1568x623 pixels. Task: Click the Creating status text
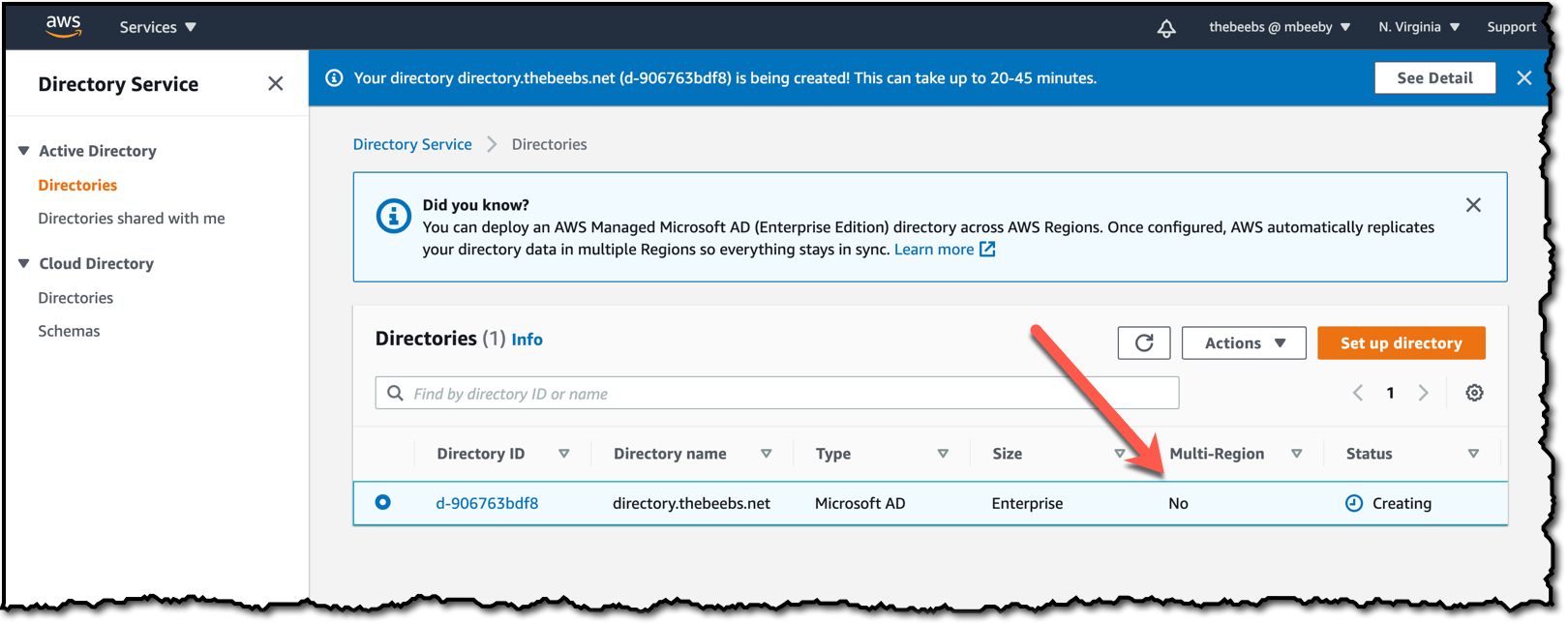pos(1402,503)
